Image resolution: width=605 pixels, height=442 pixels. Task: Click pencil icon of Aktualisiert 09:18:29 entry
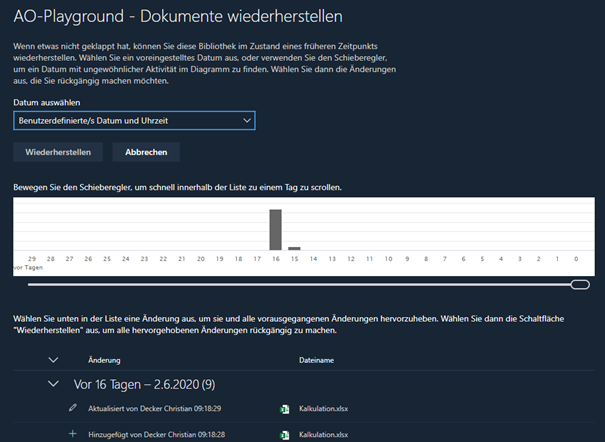pos(73,408)
